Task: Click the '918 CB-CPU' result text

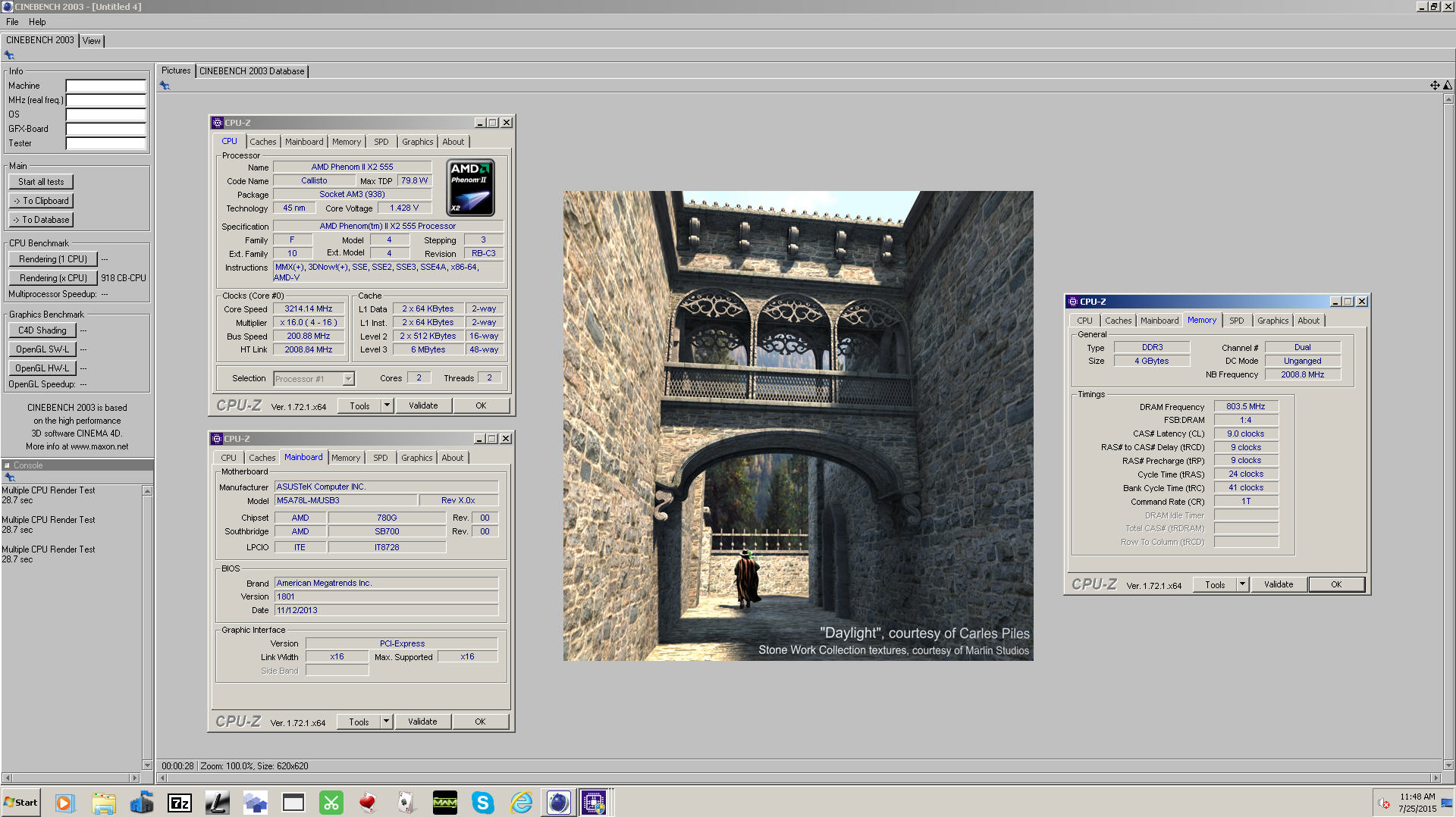Action: click(x=124, y=278)
